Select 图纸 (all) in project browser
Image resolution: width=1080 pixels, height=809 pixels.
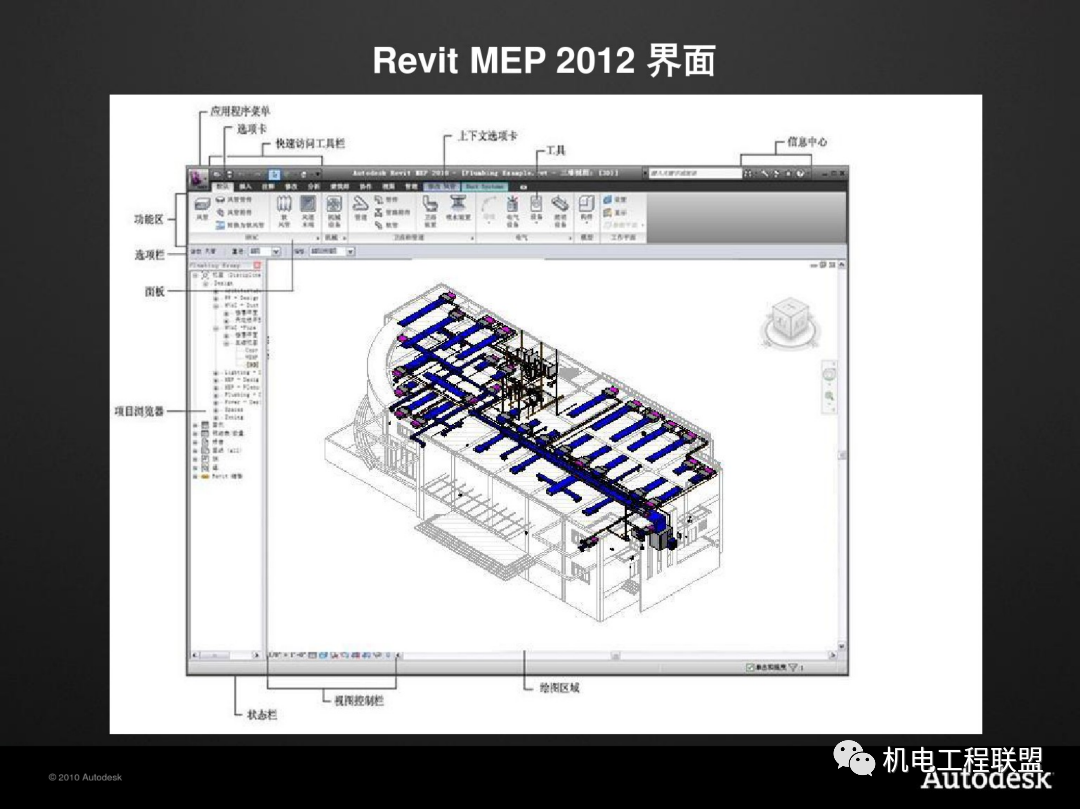click(227, 450)
